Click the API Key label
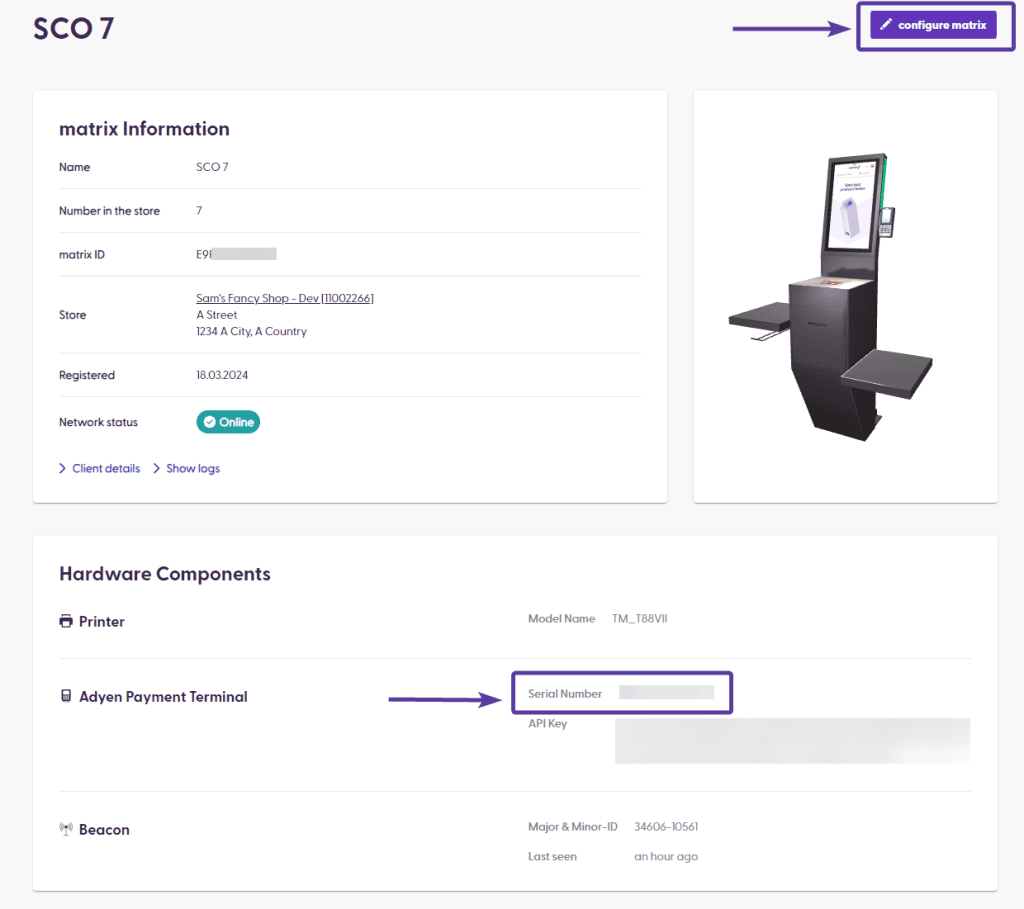 (x=547, y=724)
